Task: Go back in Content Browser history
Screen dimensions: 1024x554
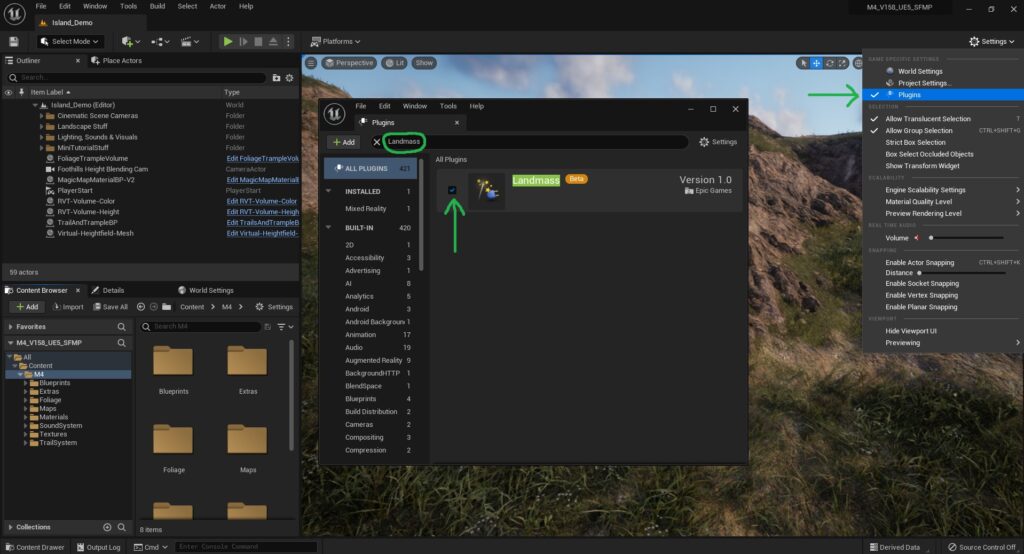Action: 140,306
